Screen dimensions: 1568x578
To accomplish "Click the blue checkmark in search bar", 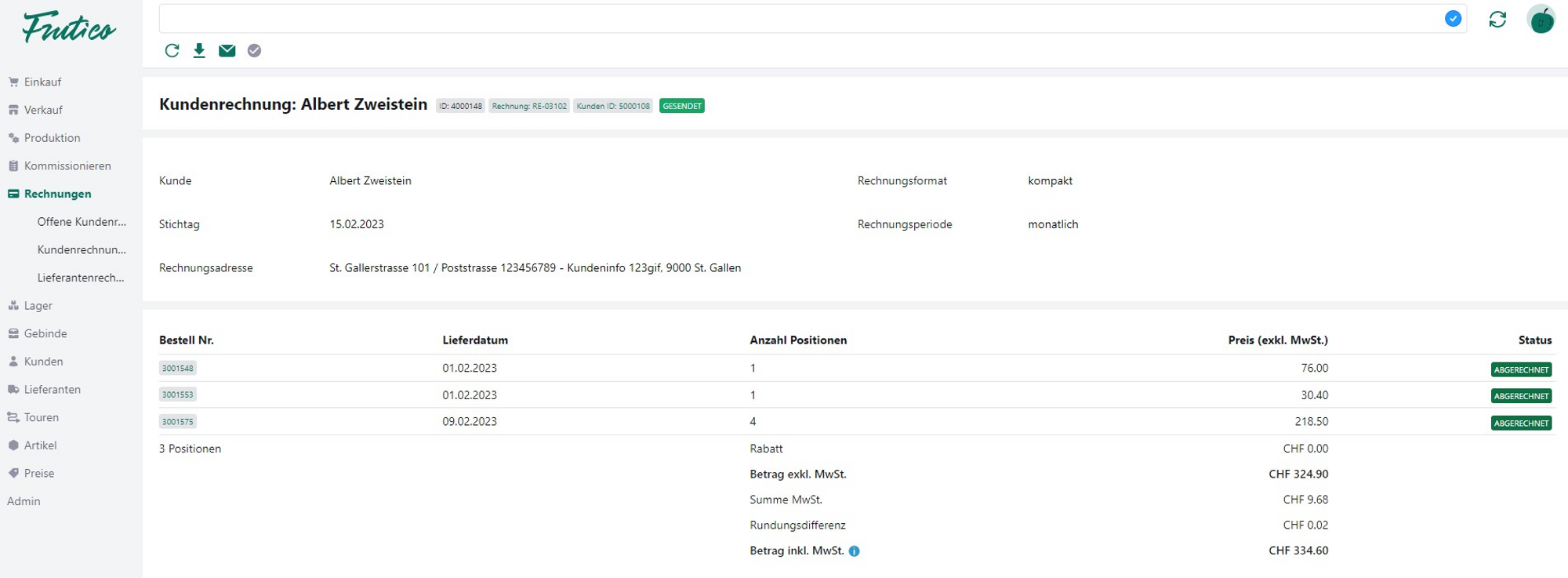I will (x=1453, y=19).
